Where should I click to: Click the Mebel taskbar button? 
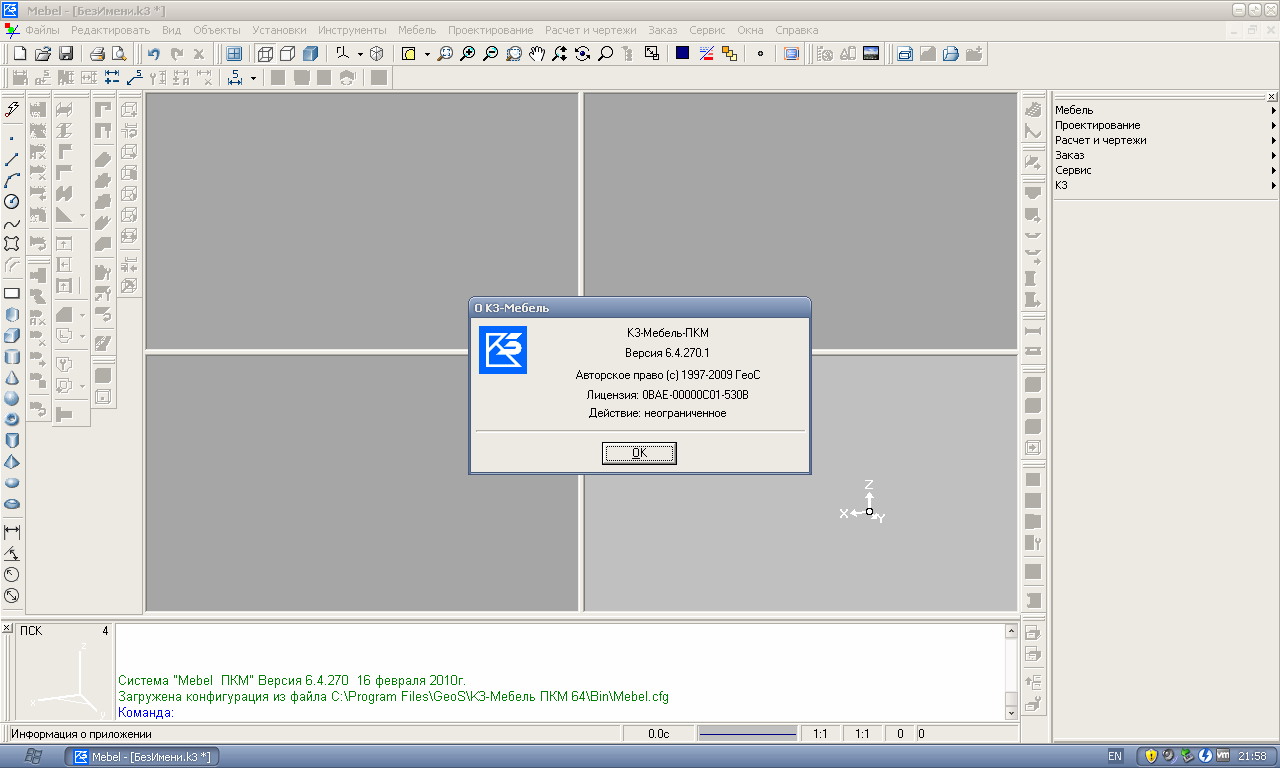point(142,756)
